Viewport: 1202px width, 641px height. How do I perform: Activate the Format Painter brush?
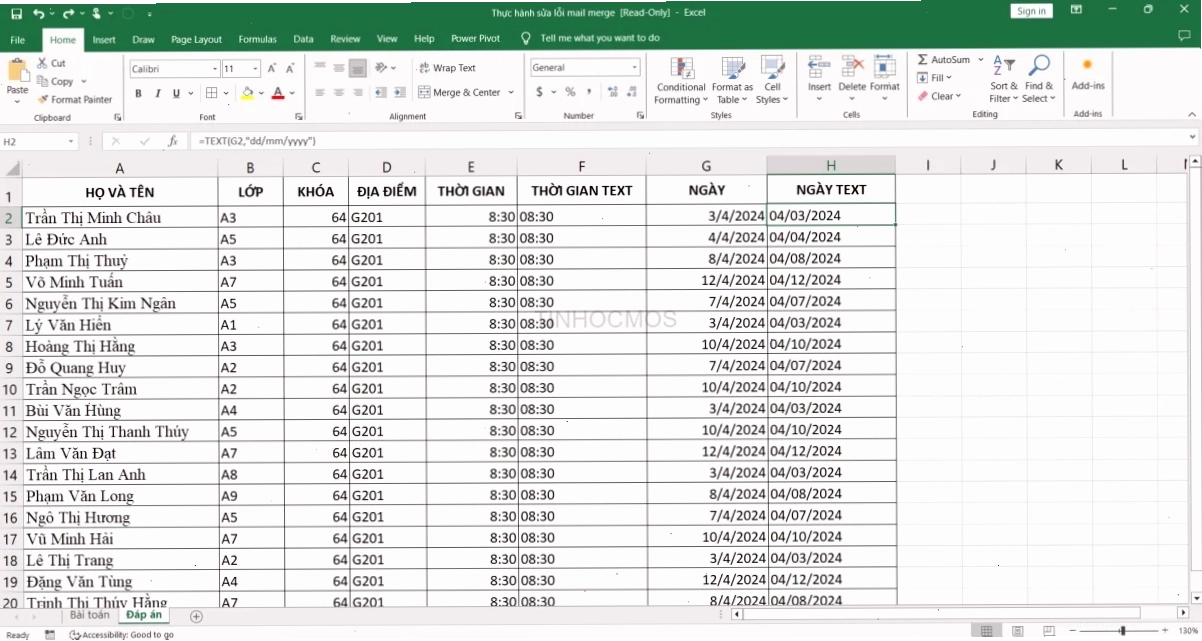[x=75, y=99]
